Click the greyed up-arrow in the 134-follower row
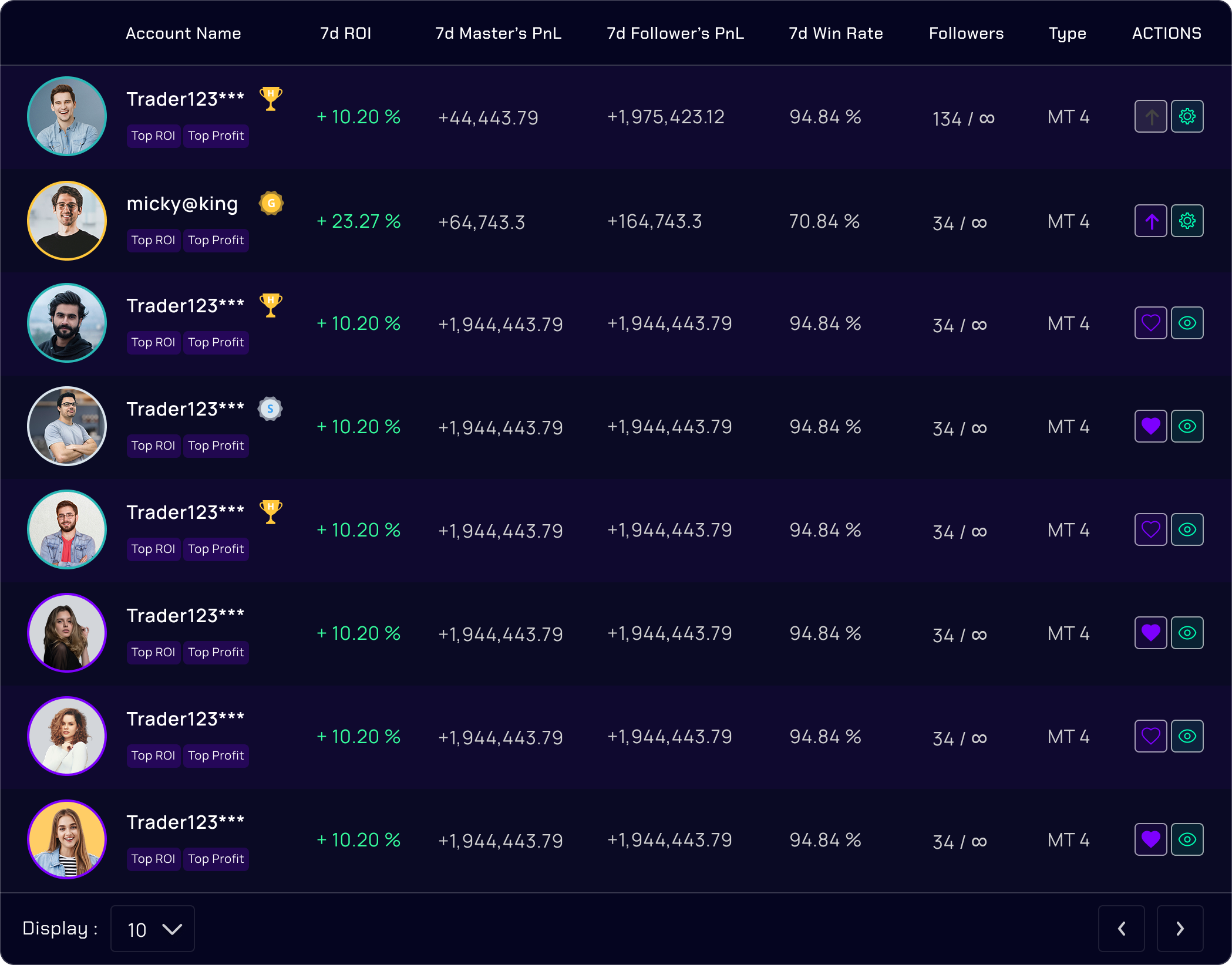The image size is (1232, 965). coord(1150,117)
